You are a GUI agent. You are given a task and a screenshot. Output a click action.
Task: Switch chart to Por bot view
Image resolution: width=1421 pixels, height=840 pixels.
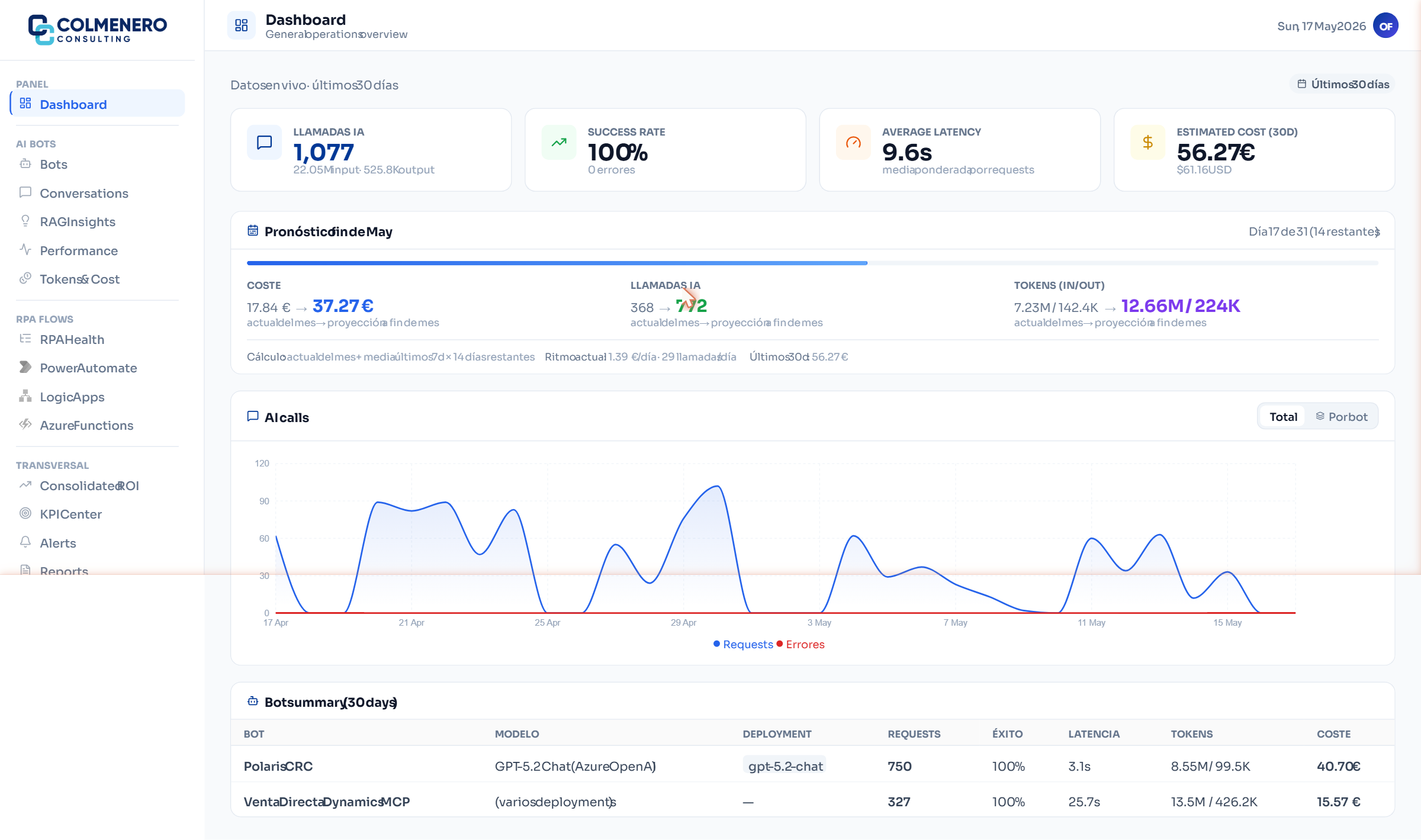pyautogui.click(x=1342, y=417)
